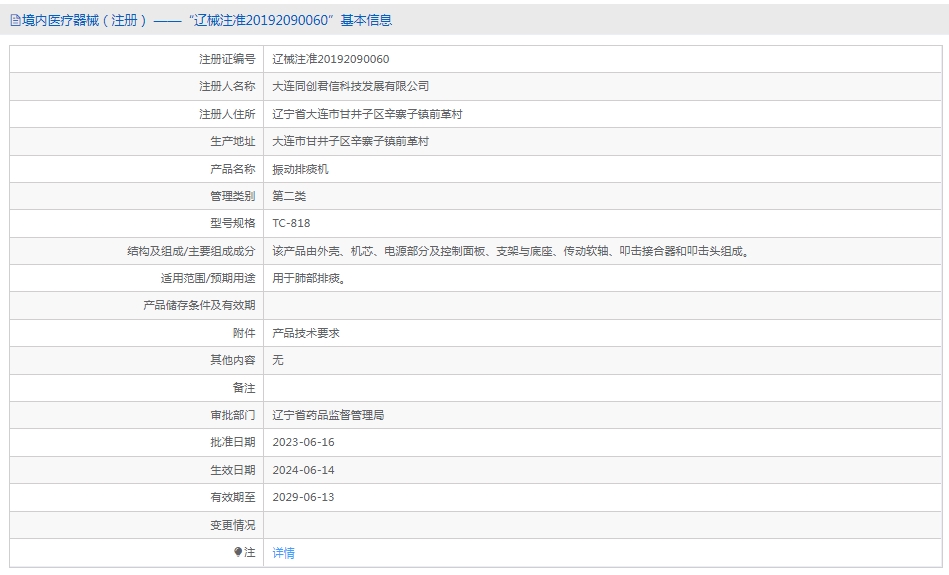Image resolution: width=949 pixels, height=575 pixels.
Task: Click effective date 2024-06-14
Action: pos(303,470)
